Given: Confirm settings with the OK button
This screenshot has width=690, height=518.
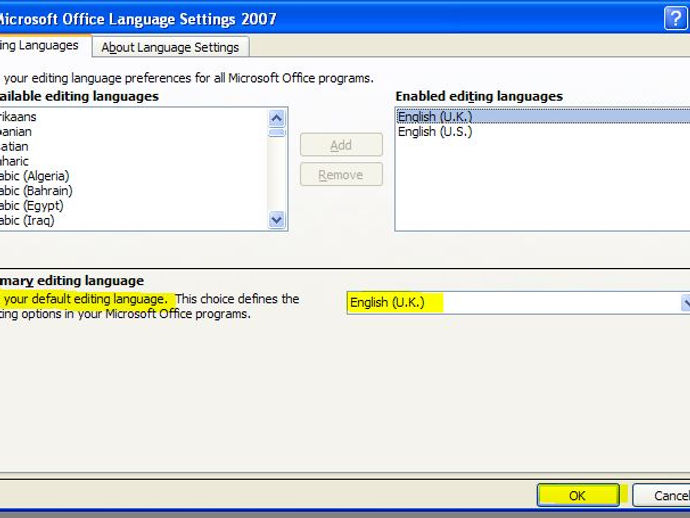Looking at the screenshot, I should click(x=578, y=496).
